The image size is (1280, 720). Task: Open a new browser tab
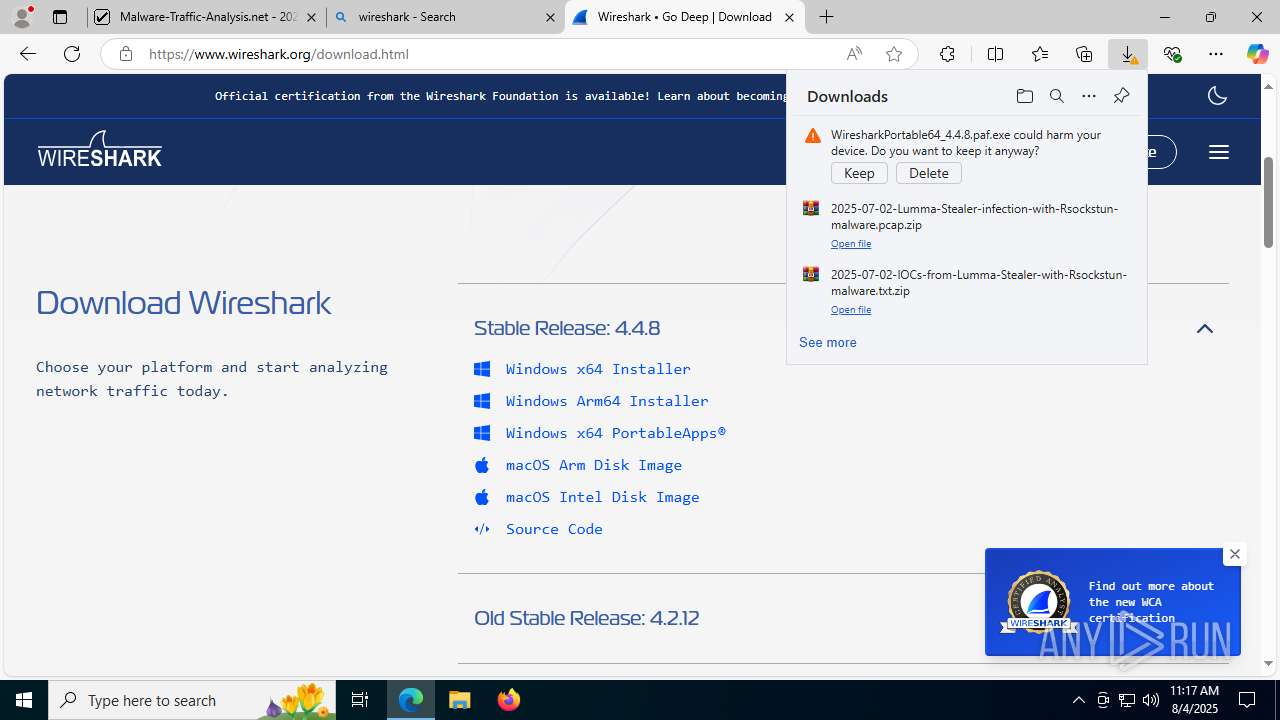tap(826, 17)
